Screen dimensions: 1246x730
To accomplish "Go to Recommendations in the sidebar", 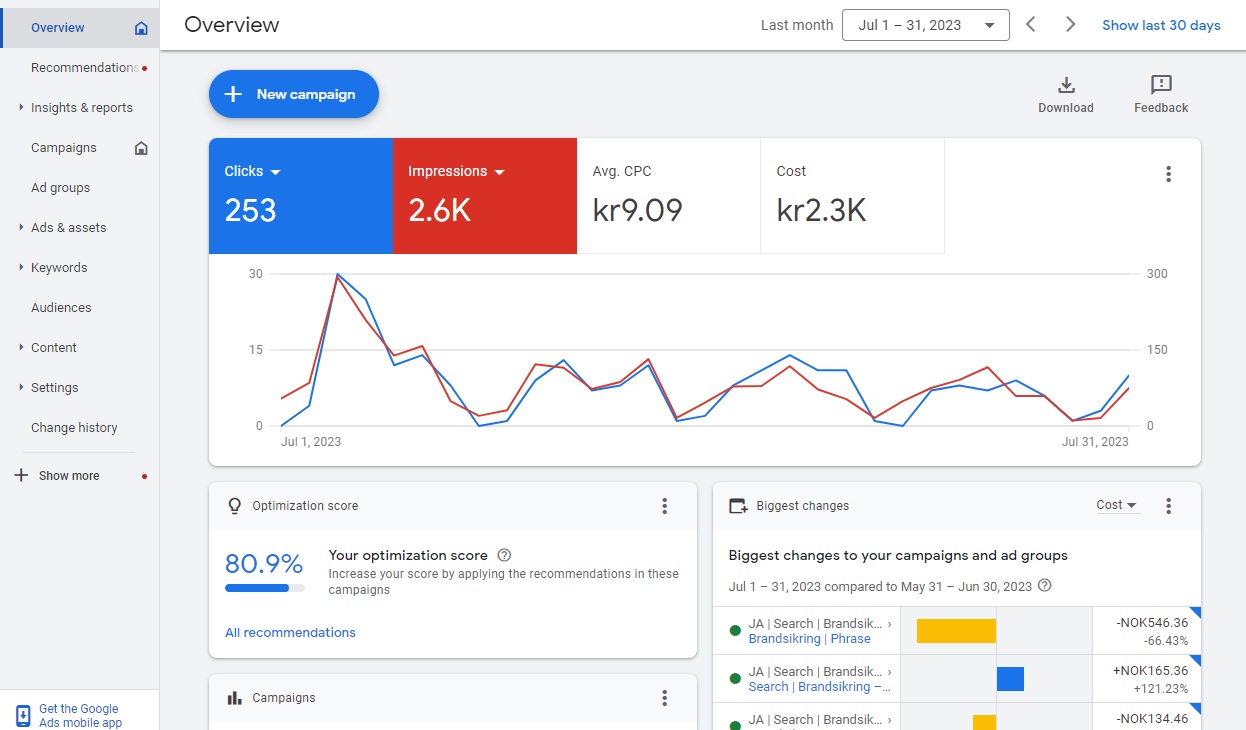I will 84,68.
